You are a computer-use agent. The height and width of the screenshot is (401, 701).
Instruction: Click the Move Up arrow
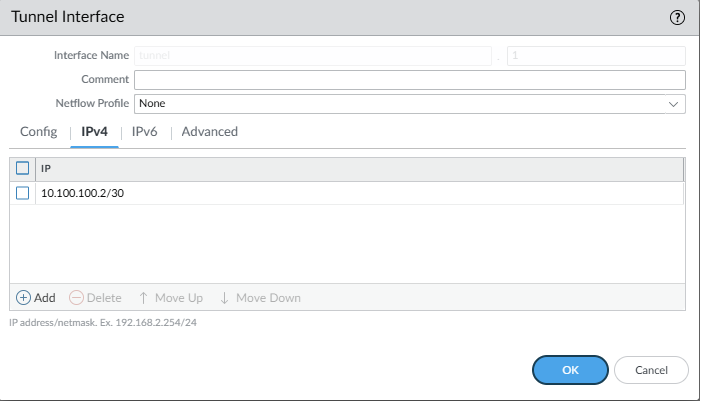click(144, 298)
